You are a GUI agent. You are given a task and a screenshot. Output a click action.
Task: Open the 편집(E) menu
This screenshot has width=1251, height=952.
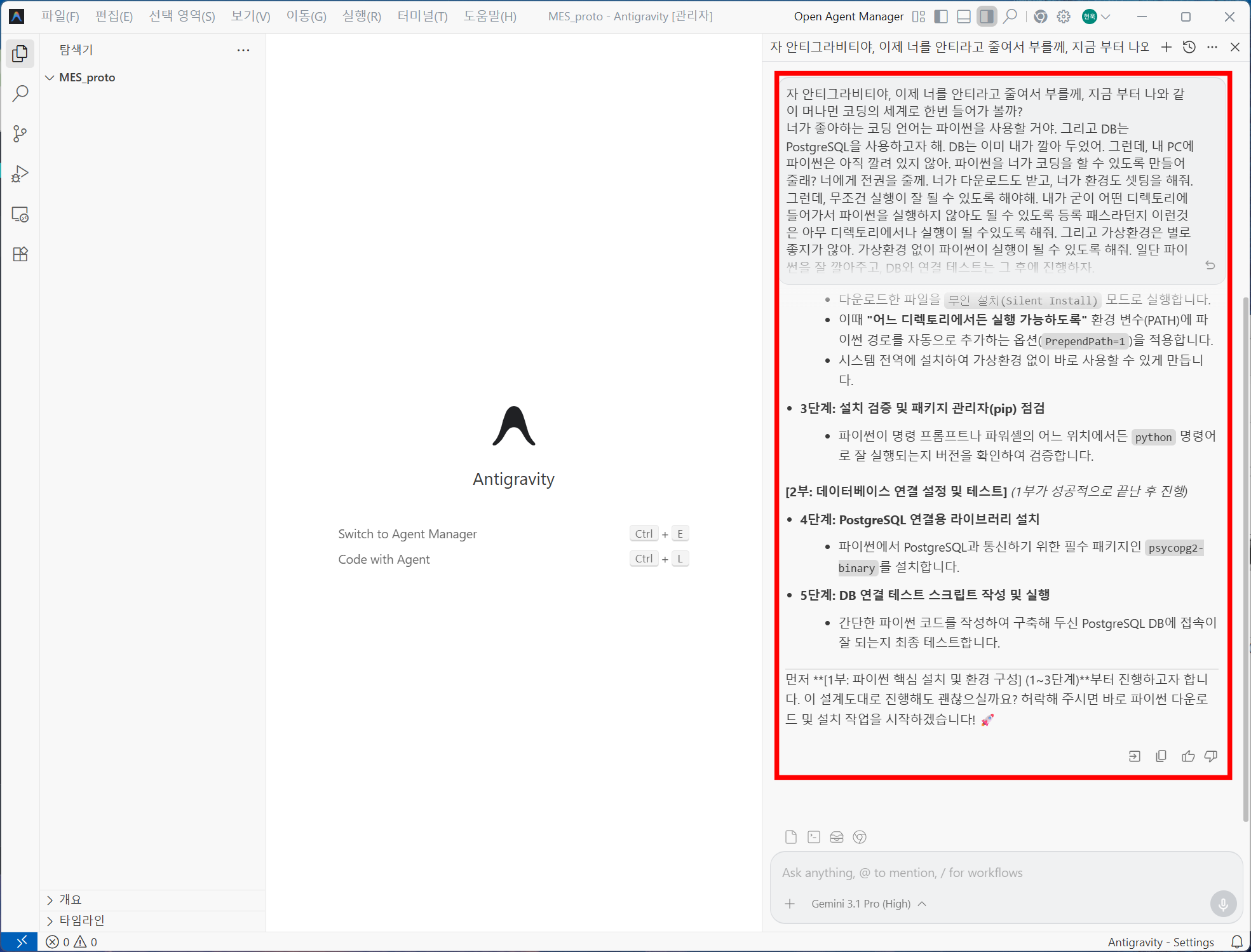coord(114,17)
